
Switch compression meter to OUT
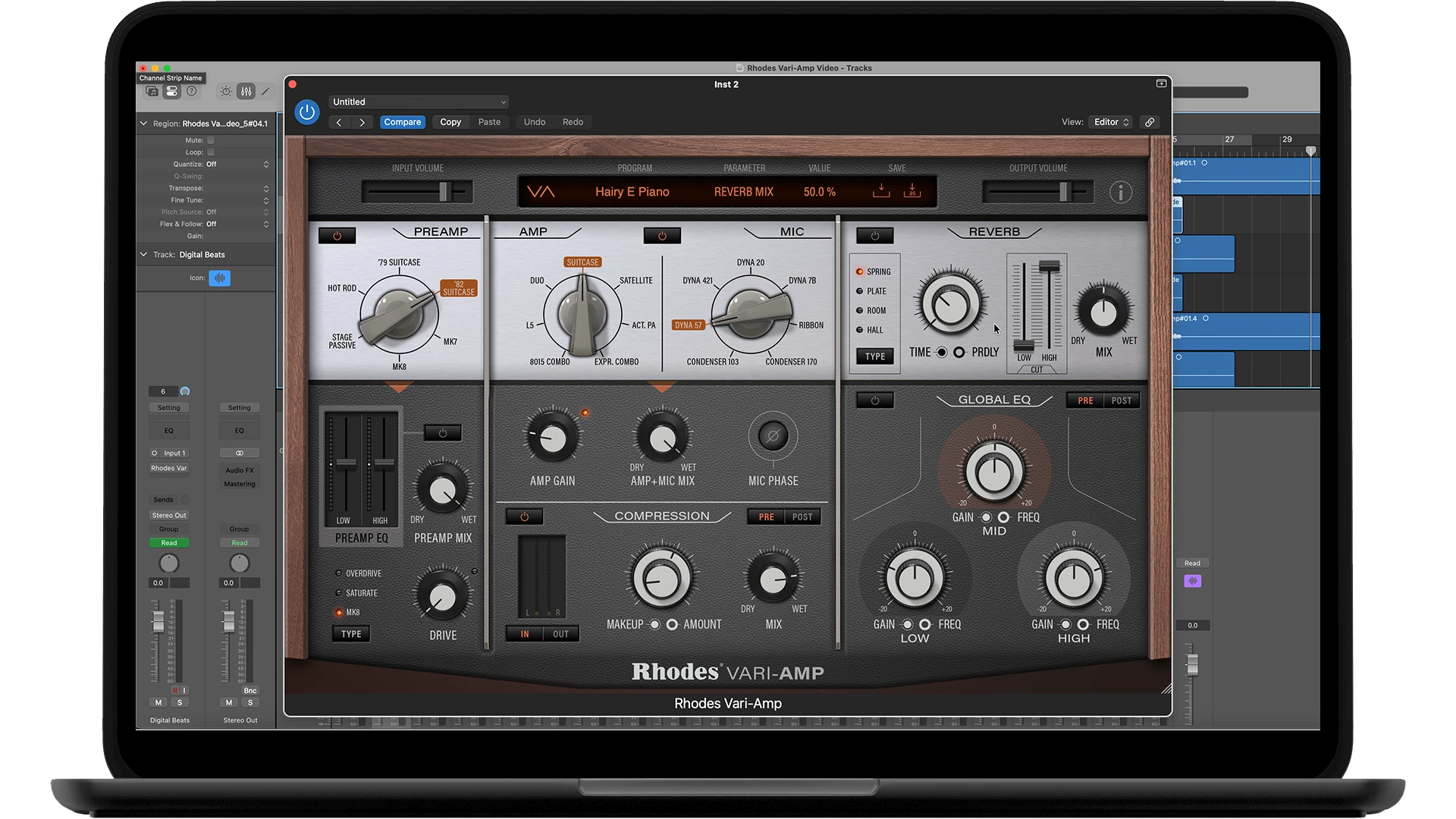click(x=560, y=635)
